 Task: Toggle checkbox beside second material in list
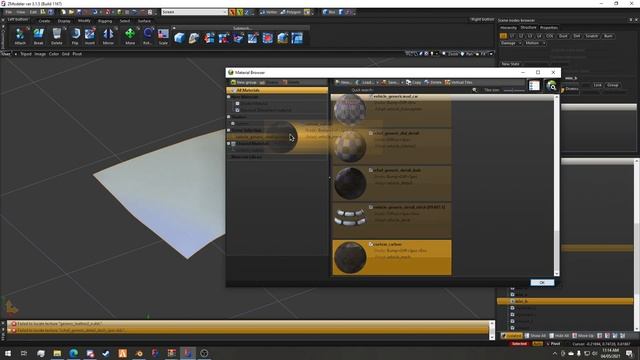pyautogui.click(x=371, y=133)
